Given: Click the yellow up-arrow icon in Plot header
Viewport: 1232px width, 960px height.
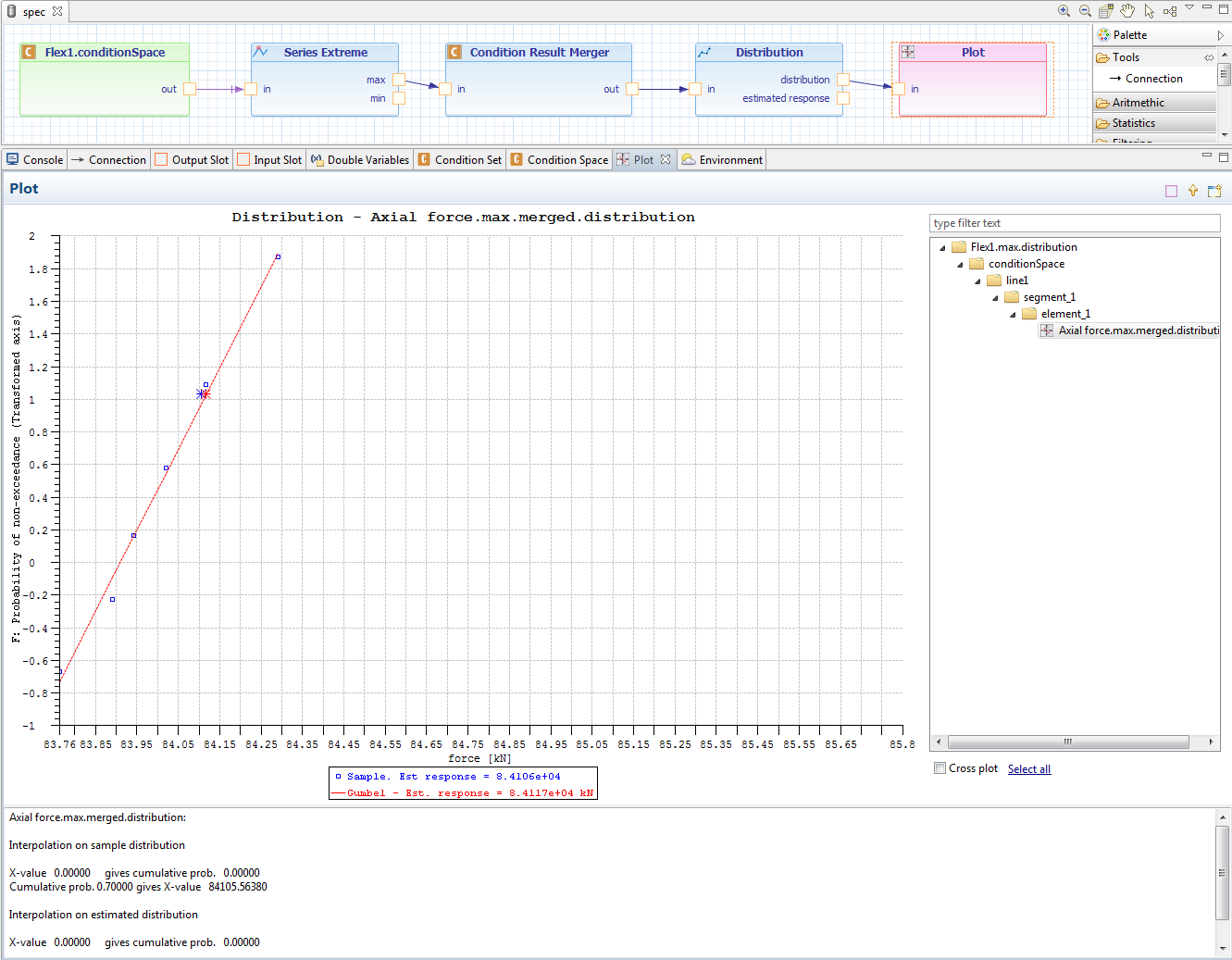Looking at the screenshot, I should (x=1193, y=191).
